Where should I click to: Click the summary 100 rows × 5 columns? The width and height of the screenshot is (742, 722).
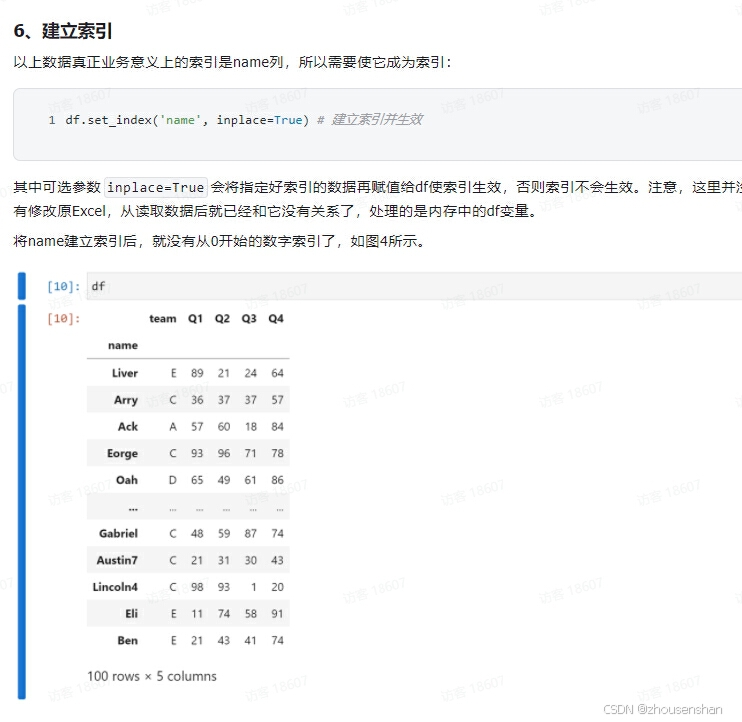pos(152,676)
